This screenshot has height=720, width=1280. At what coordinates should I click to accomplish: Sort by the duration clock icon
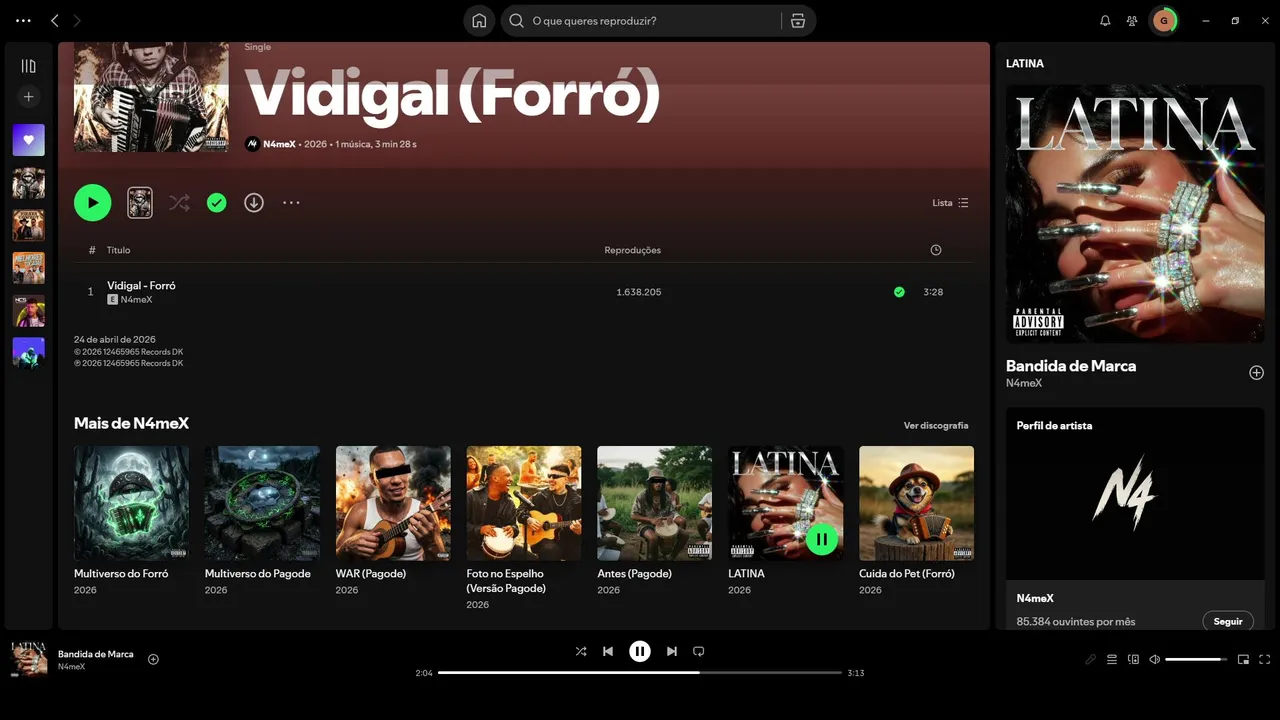[935, 250]
